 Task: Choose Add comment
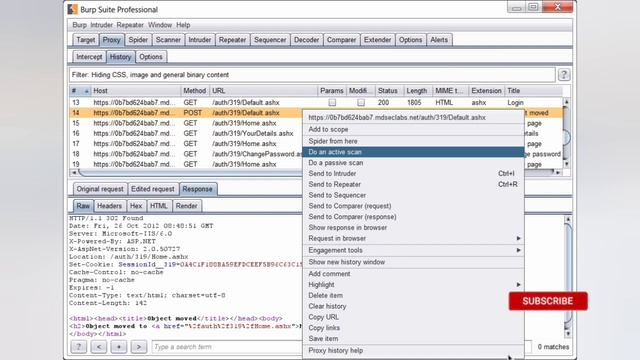[x=413, y=274]
